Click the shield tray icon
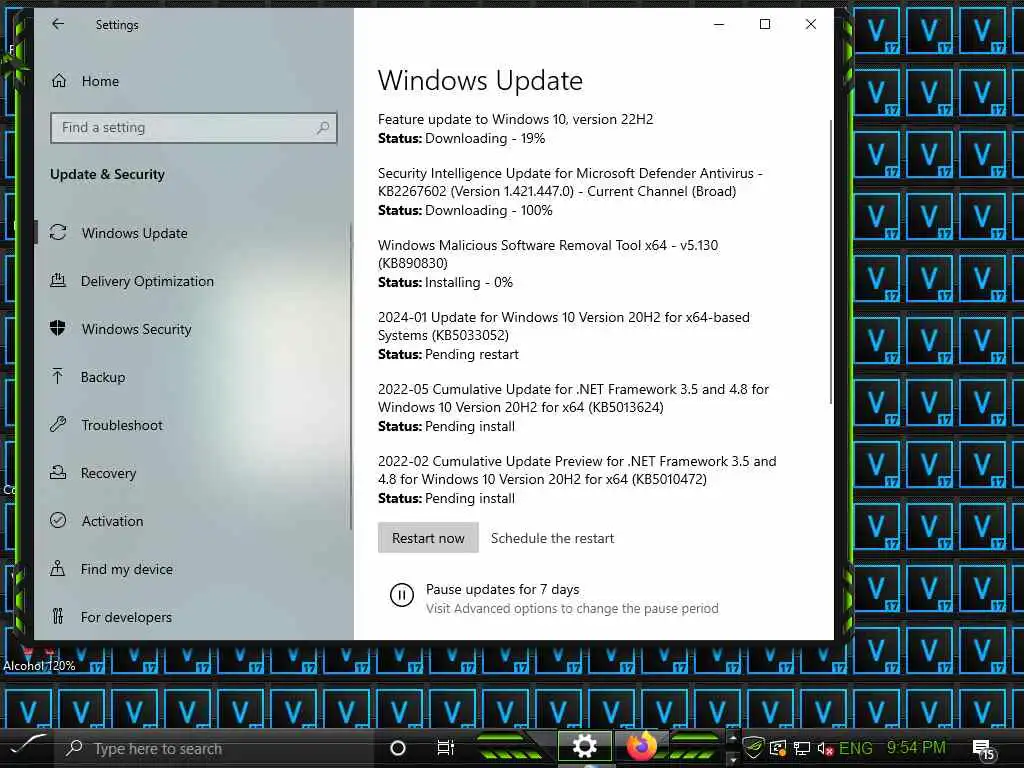Image resolution: width=1024 pixels, height=768 pixels. click(x=753, y=748)
